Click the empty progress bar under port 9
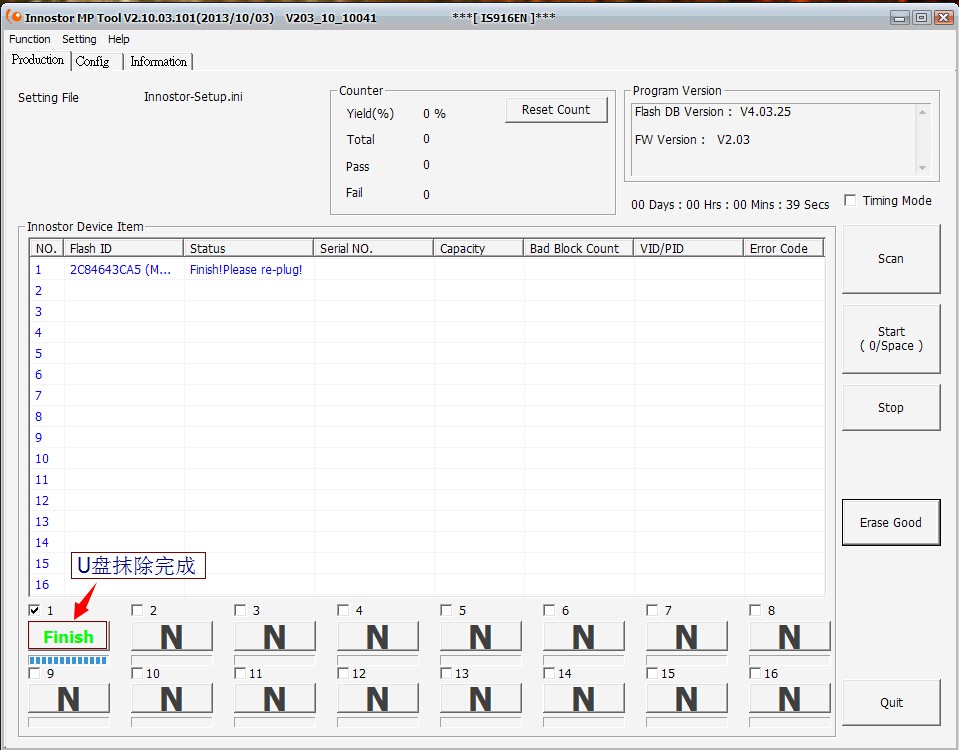This screenshot has width=959, height=750. click(68, 722)
